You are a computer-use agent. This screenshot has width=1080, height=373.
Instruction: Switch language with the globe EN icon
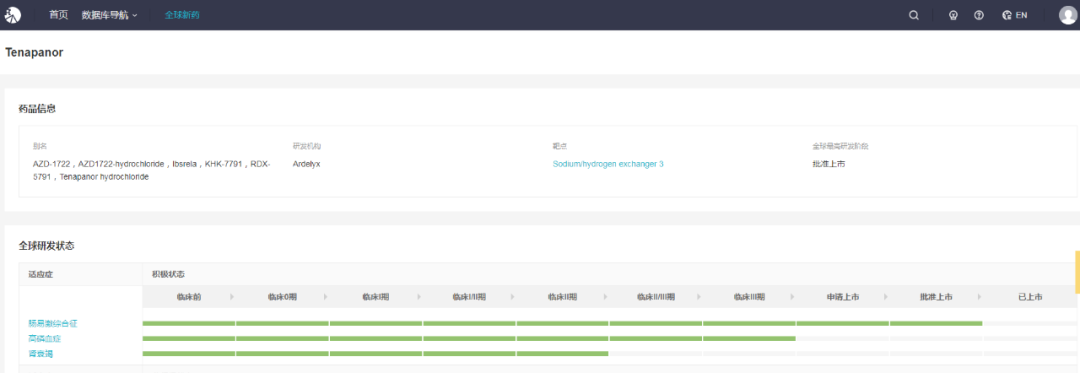[x=1015, y=15]
